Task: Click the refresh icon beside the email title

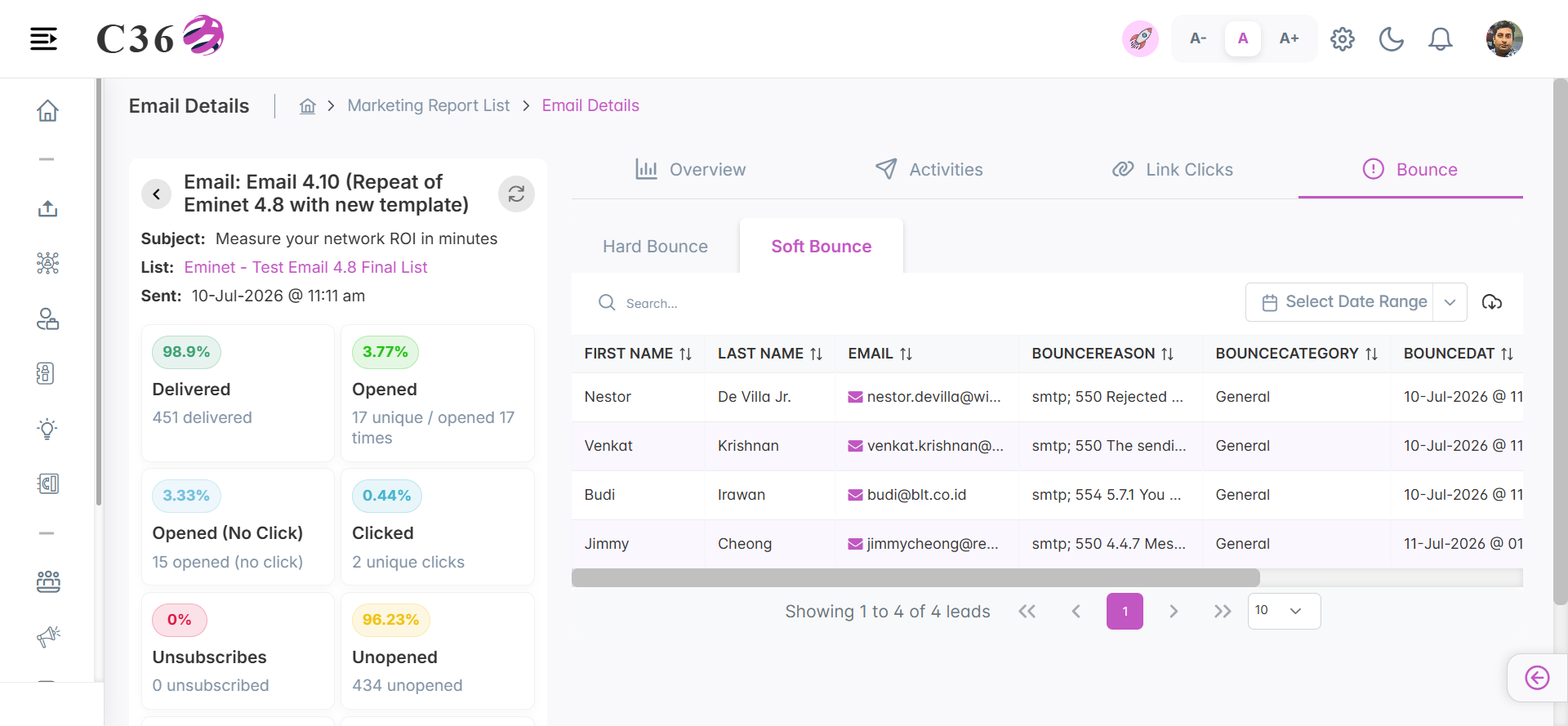Action: (x=516, y=194)
